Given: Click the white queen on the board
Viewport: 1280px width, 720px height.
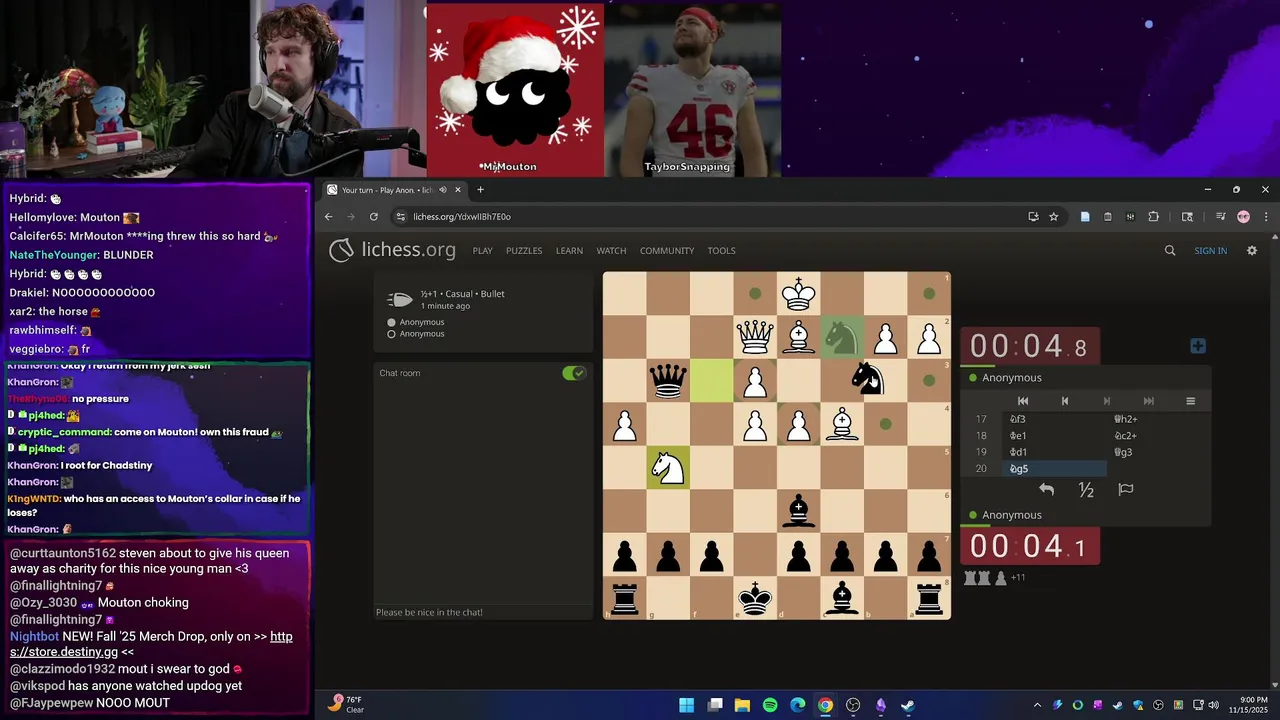Looking at the screenshot, I should pos(755,337).
